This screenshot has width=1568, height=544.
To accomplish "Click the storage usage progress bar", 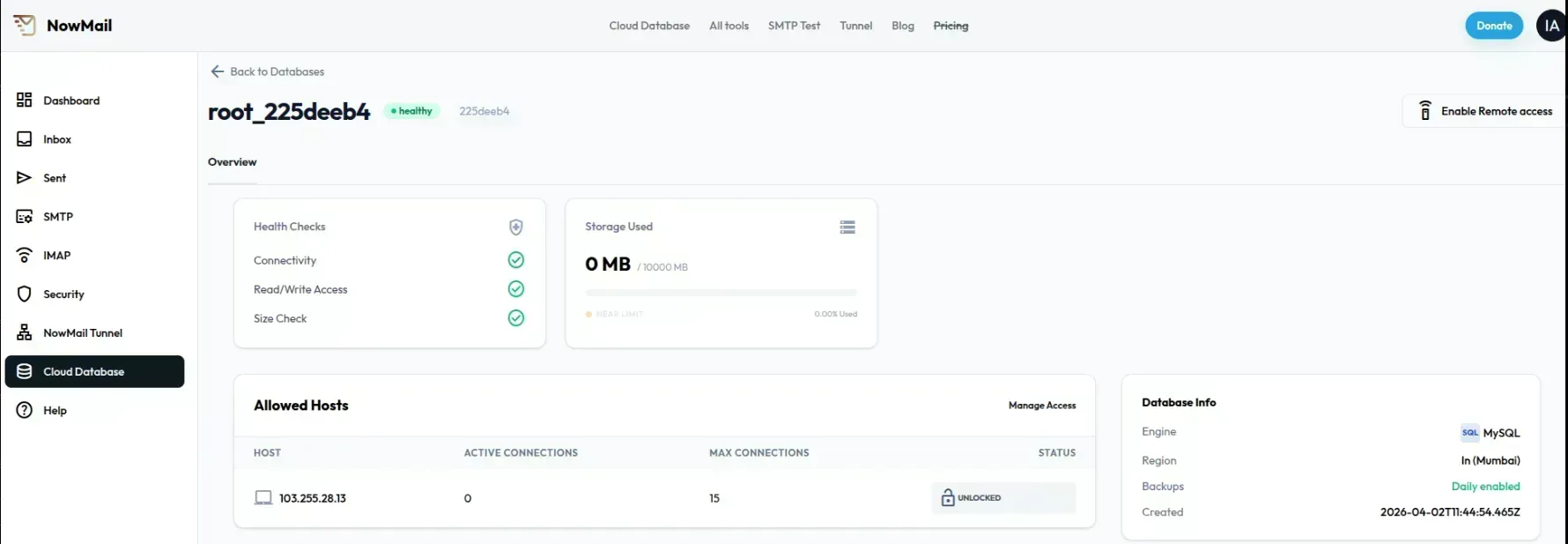I will (721, 293).
